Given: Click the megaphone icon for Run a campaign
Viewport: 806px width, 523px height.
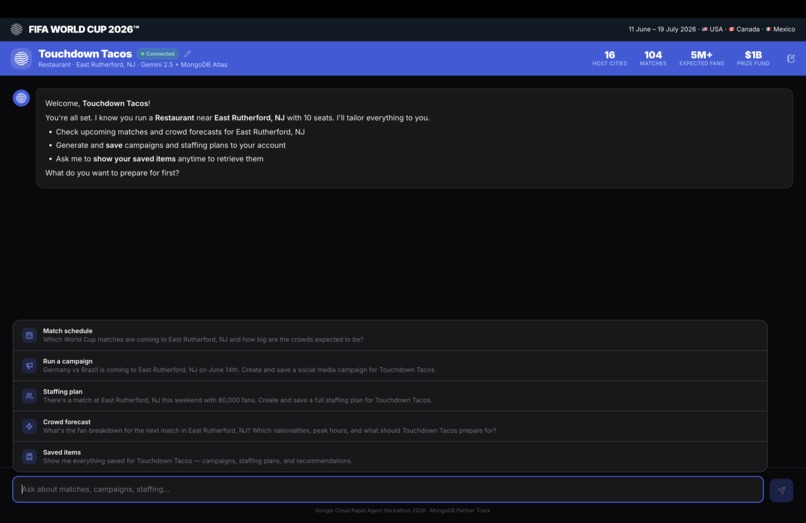Looking at the screenshot, I should coord(29,366).
